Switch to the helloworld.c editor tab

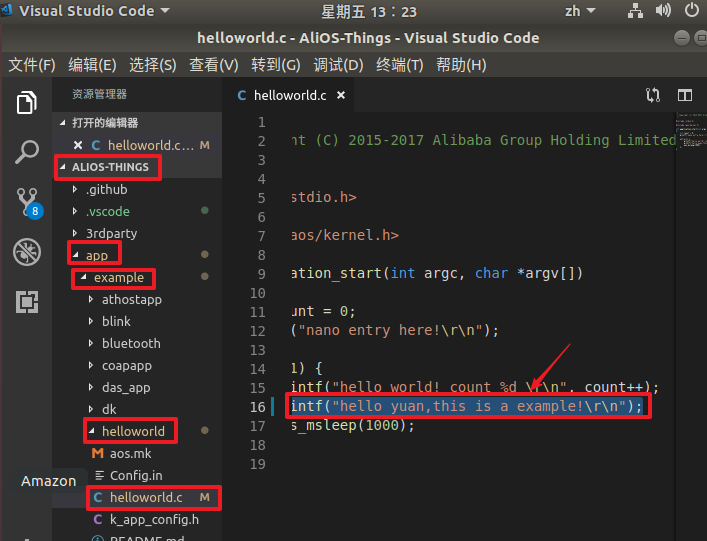[290, 95]
